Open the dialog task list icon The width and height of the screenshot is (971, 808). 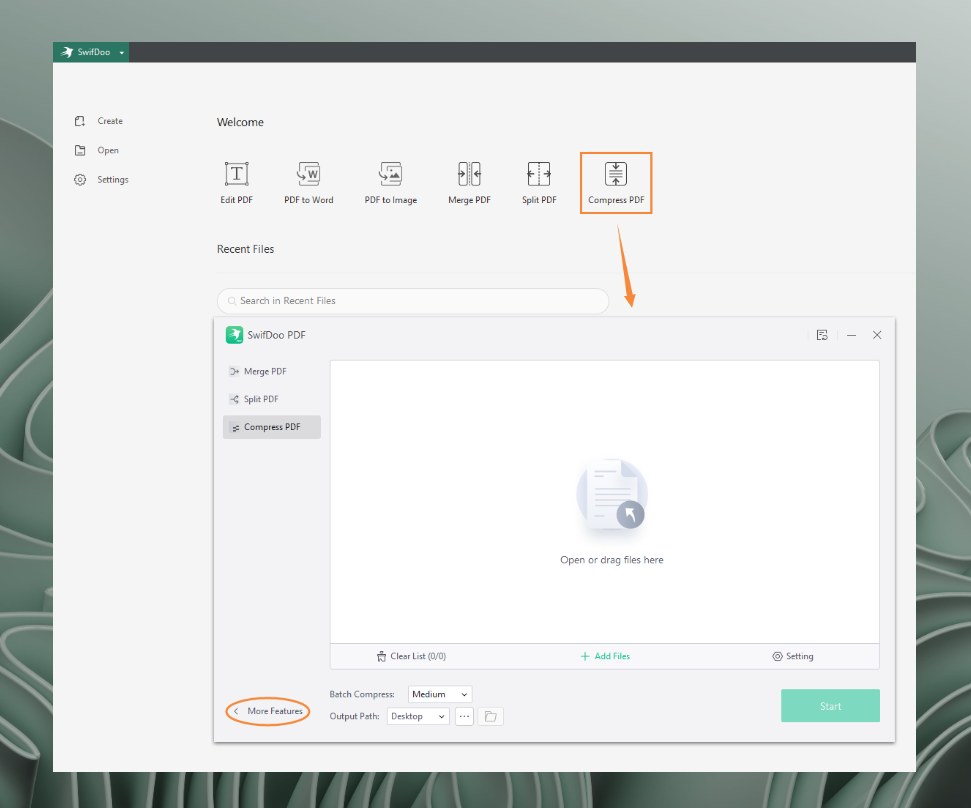click(x=822, y=335)
